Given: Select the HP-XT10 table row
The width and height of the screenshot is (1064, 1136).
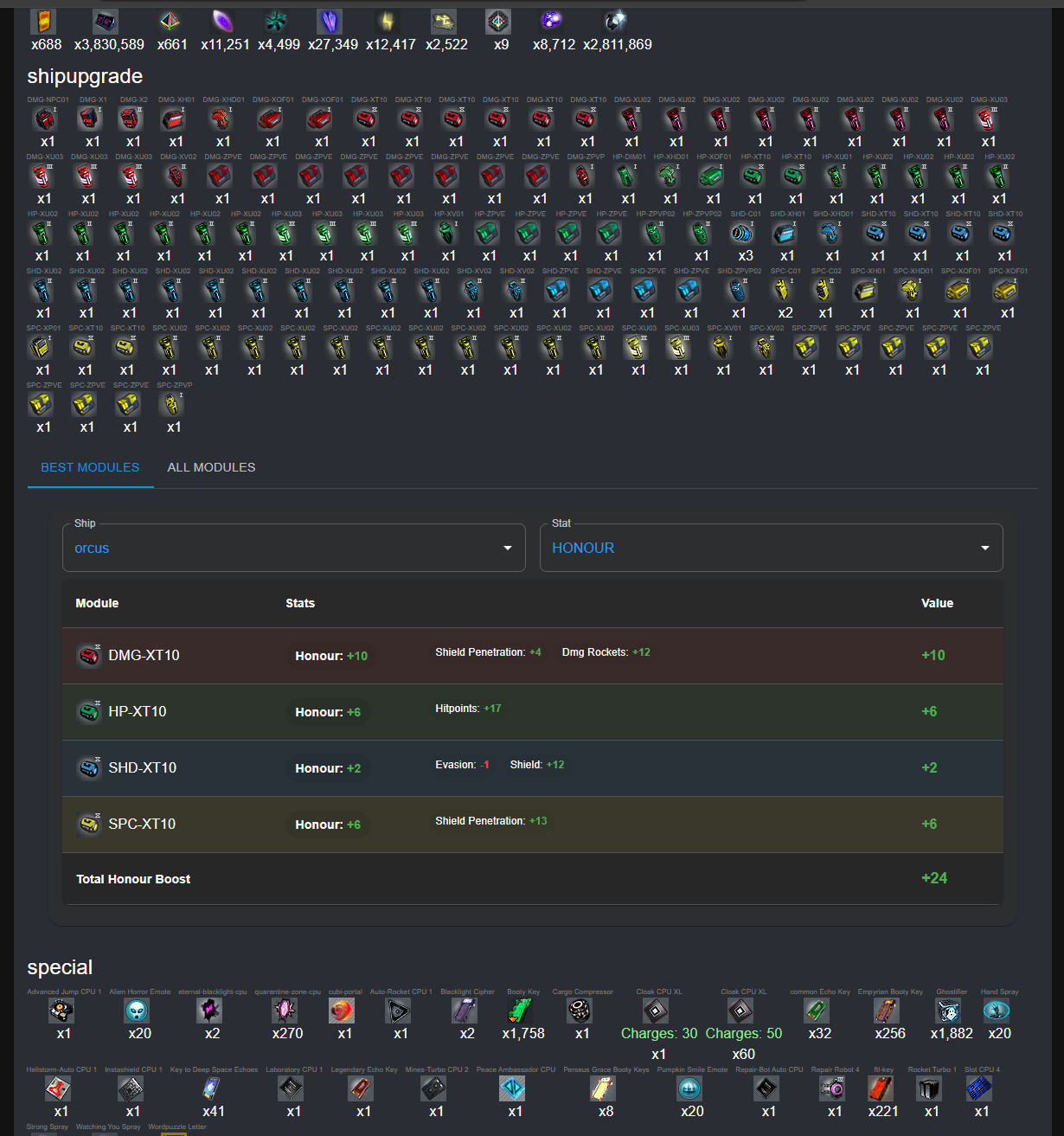Looking at the screenshot, I should point(533,712).
